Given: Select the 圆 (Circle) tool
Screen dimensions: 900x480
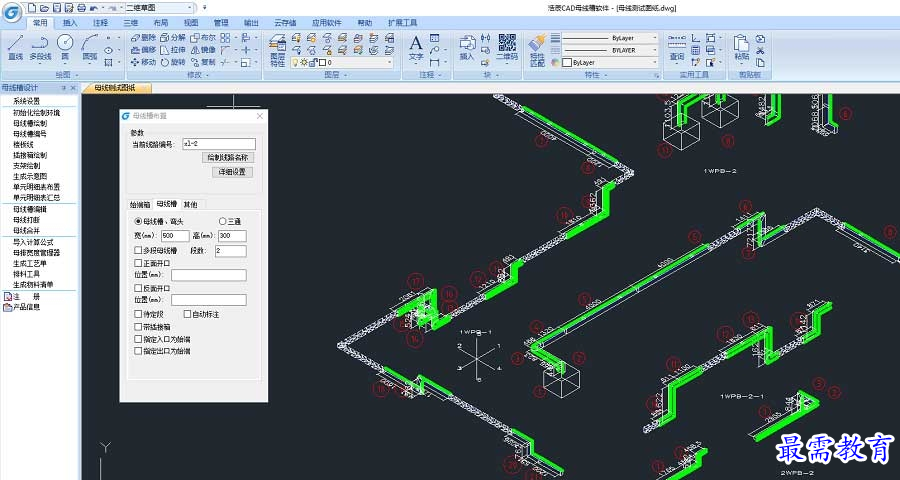Looking at the screenshot, I should [x=65, y=47].
